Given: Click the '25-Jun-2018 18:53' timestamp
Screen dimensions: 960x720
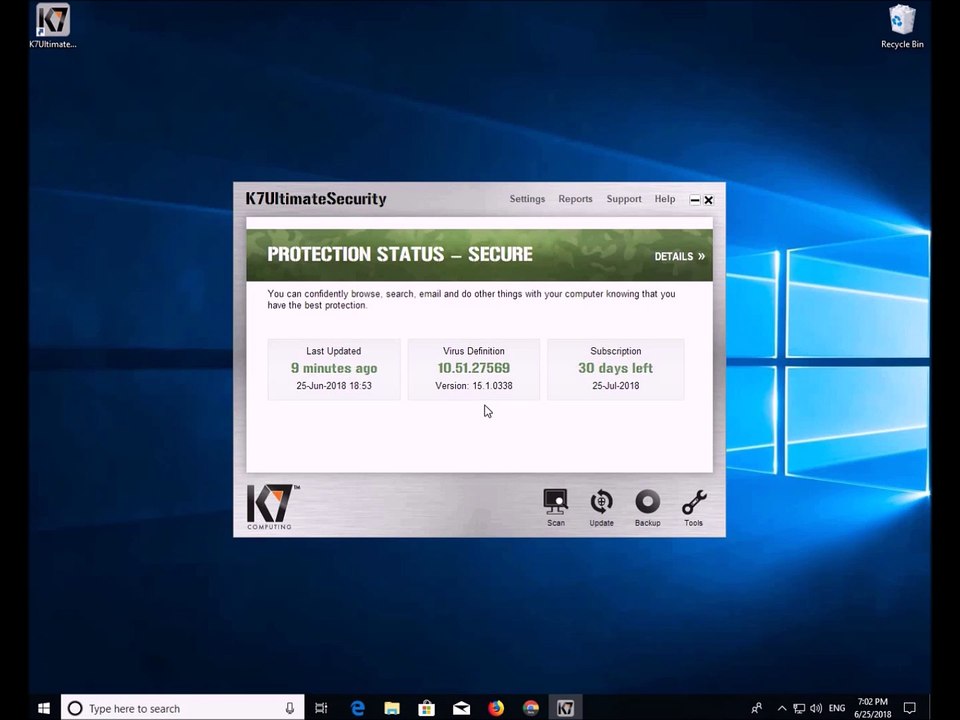Looking at the screenshot, I should click(x=334, y=386).
